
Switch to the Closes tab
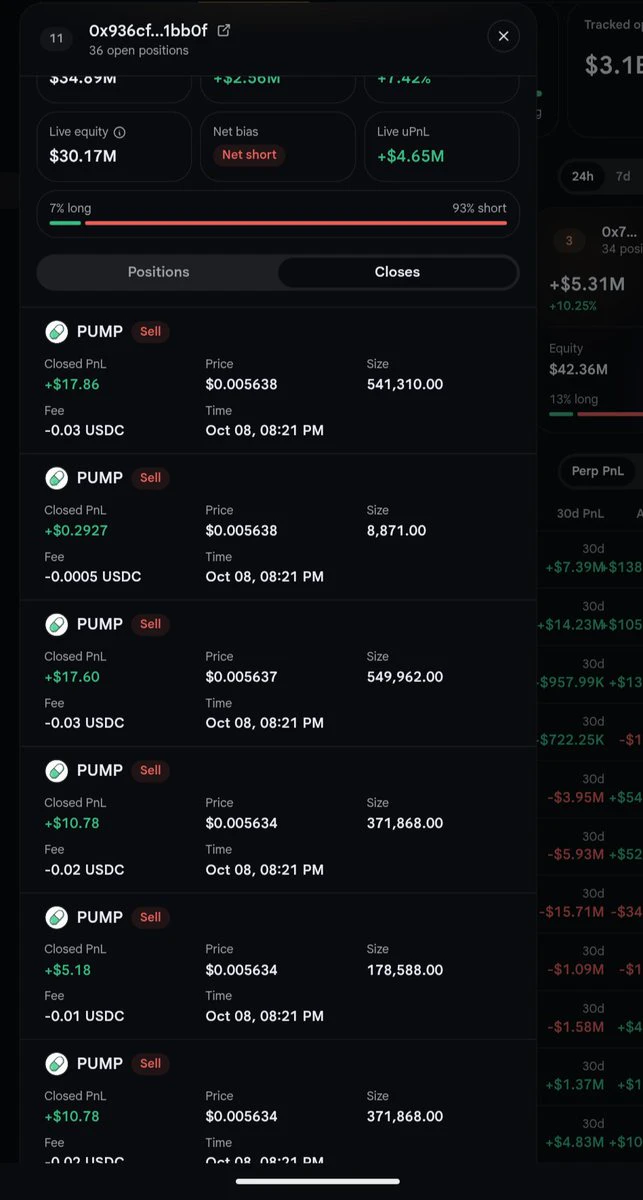(397, 272)
